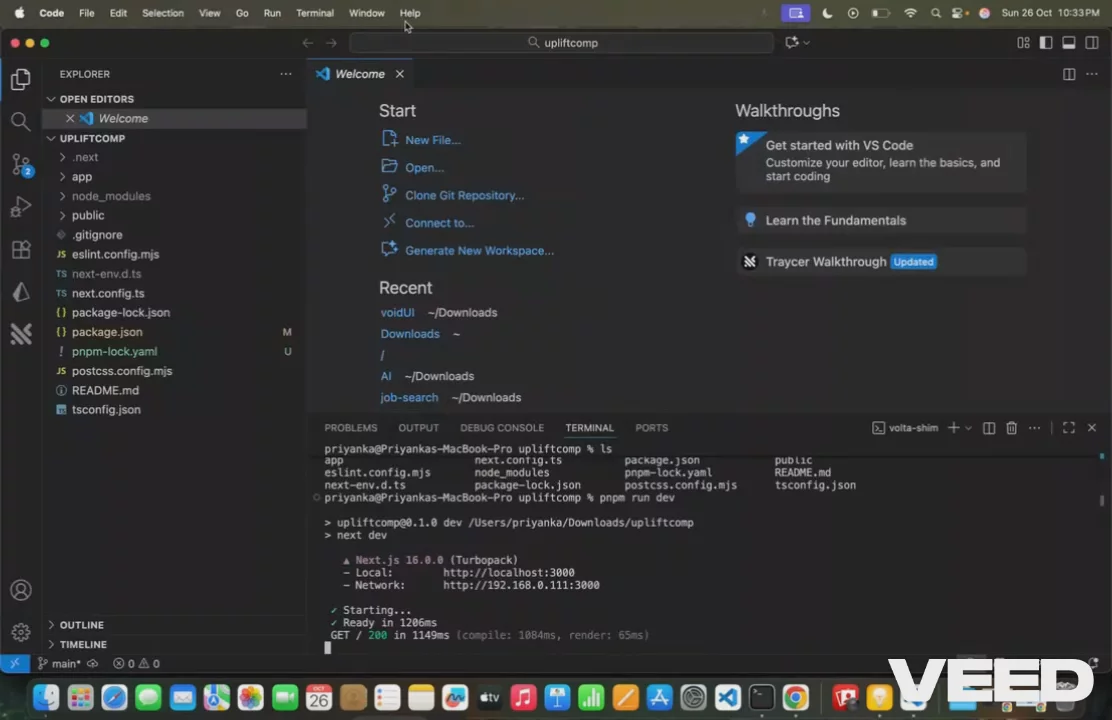Open the Explorer view in activity bar
The height and width of the screenshot is (720, 1112).
[x=21, y=79]
